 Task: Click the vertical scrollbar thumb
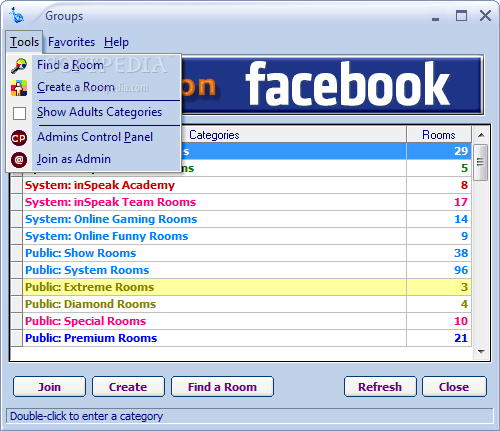(x=481, y=162)
